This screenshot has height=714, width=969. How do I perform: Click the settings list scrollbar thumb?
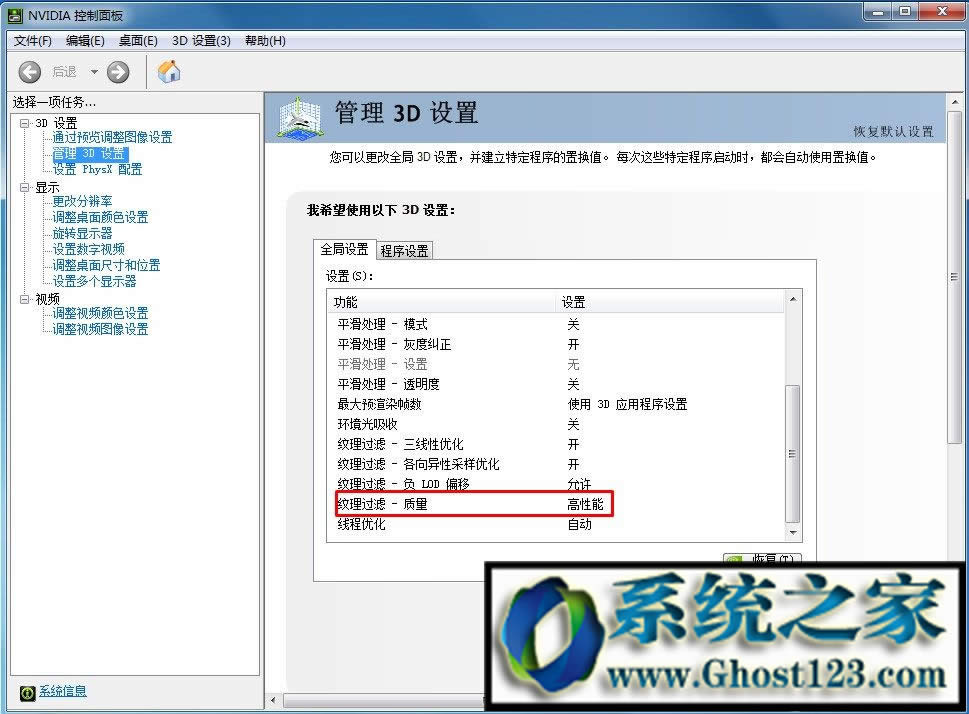click(793, 454)
